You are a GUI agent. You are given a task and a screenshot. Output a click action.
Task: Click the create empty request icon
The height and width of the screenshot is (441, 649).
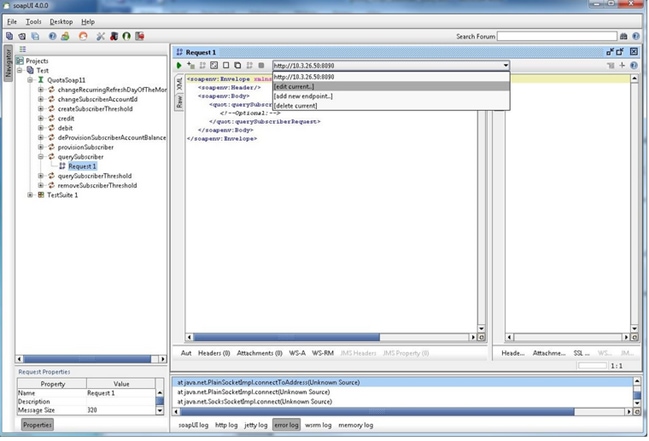[x=226, y=65]
